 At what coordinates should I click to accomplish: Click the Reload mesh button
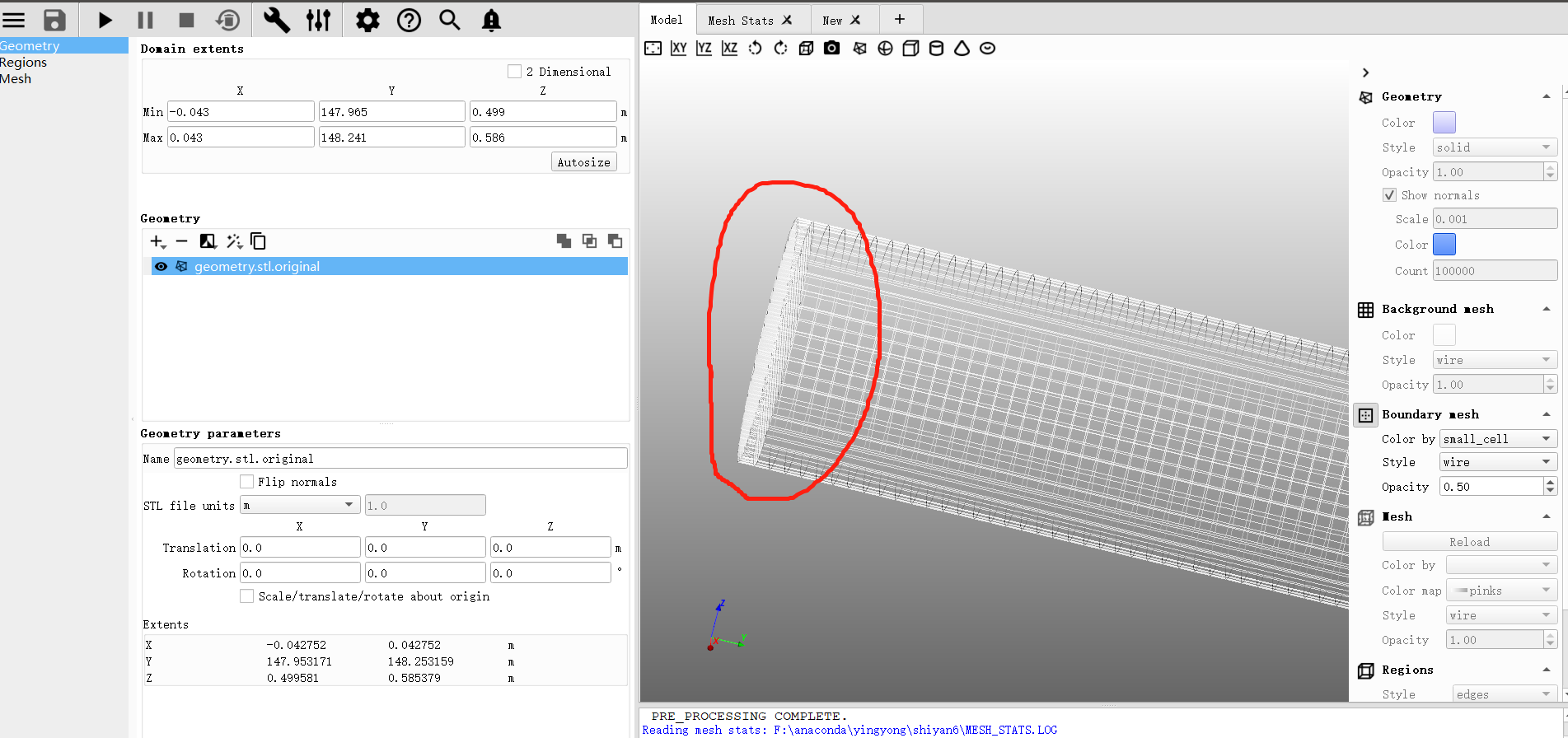1469,542
